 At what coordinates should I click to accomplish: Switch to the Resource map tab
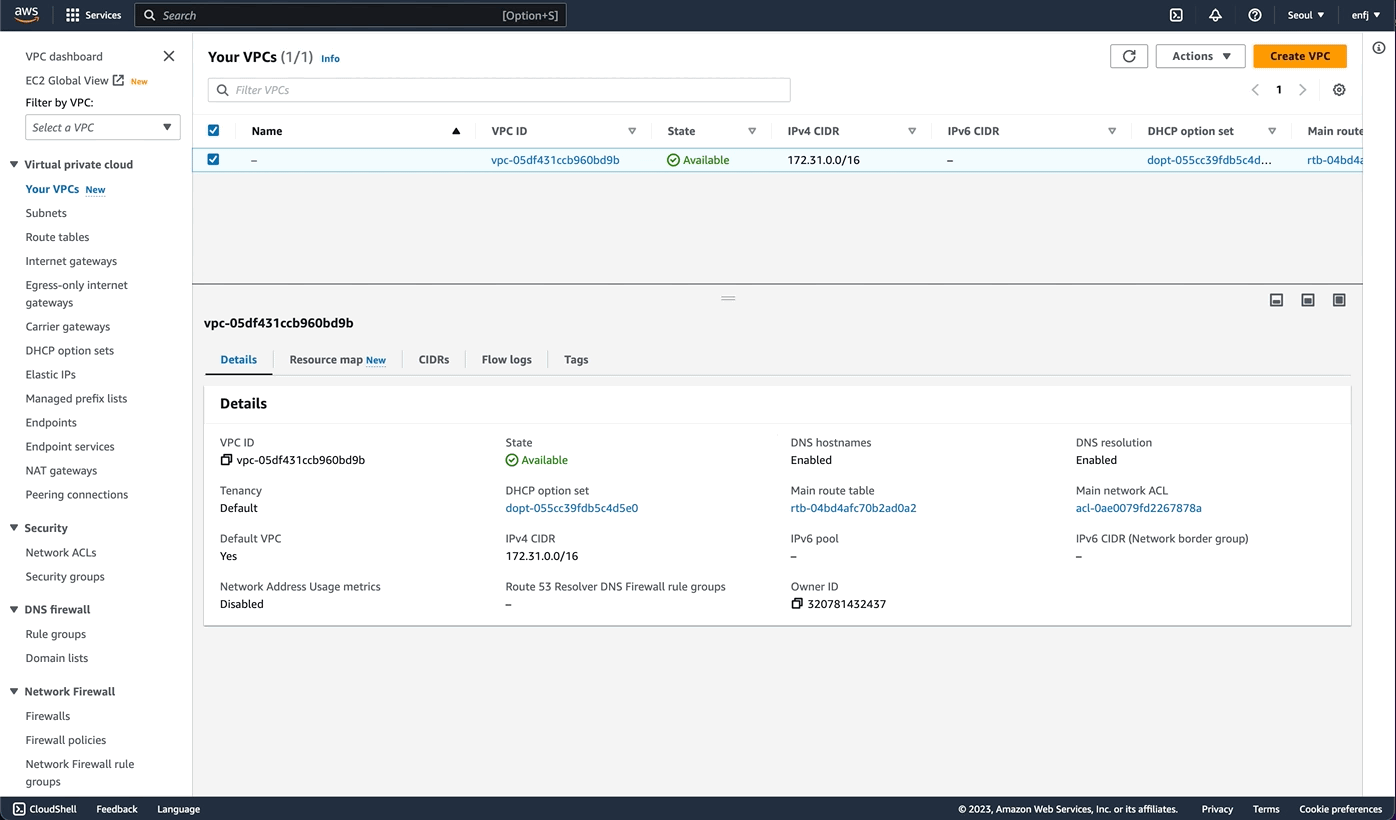tap(337, 360)
